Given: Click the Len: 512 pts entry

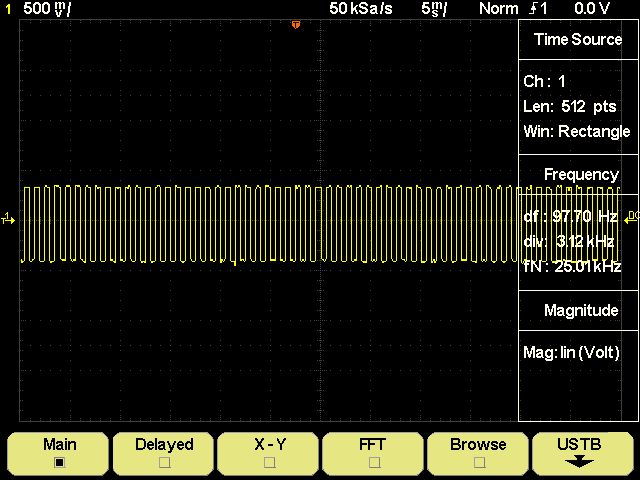Looking at the screenshot, I should coord(569,107).
